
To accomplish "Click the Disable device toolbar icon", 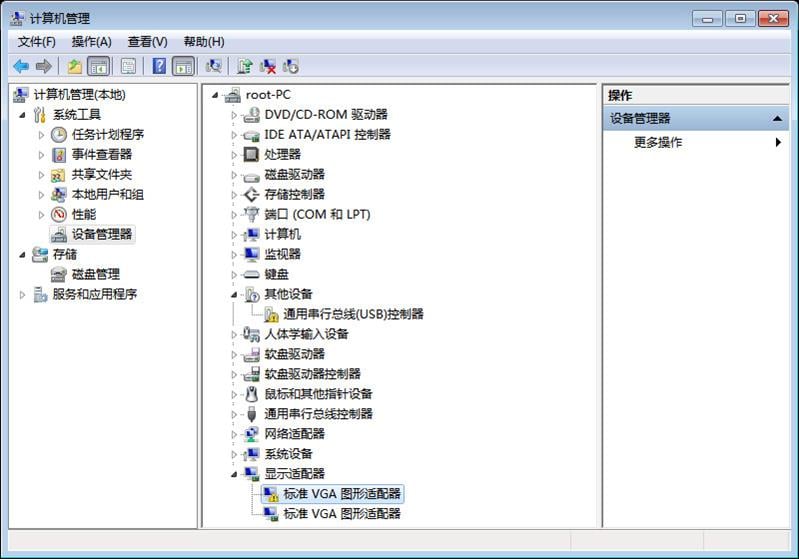I will tap(290, 66).
